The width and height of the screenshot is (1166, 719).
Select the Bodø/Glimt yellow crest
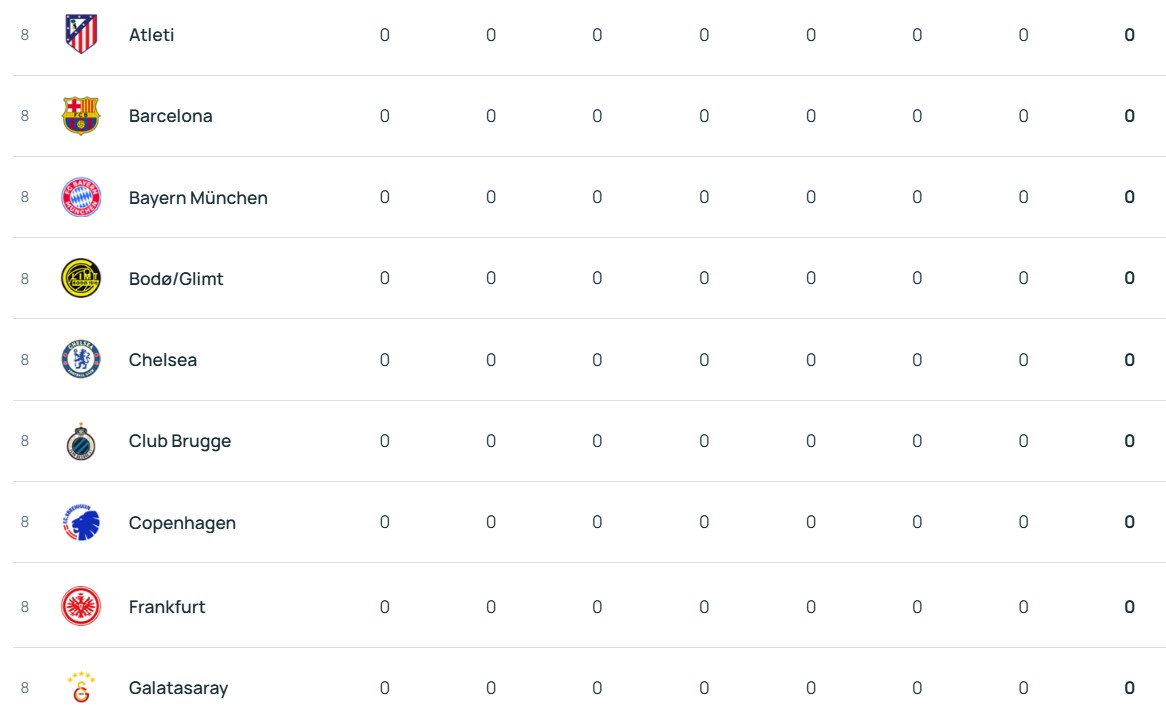[81, 278]
